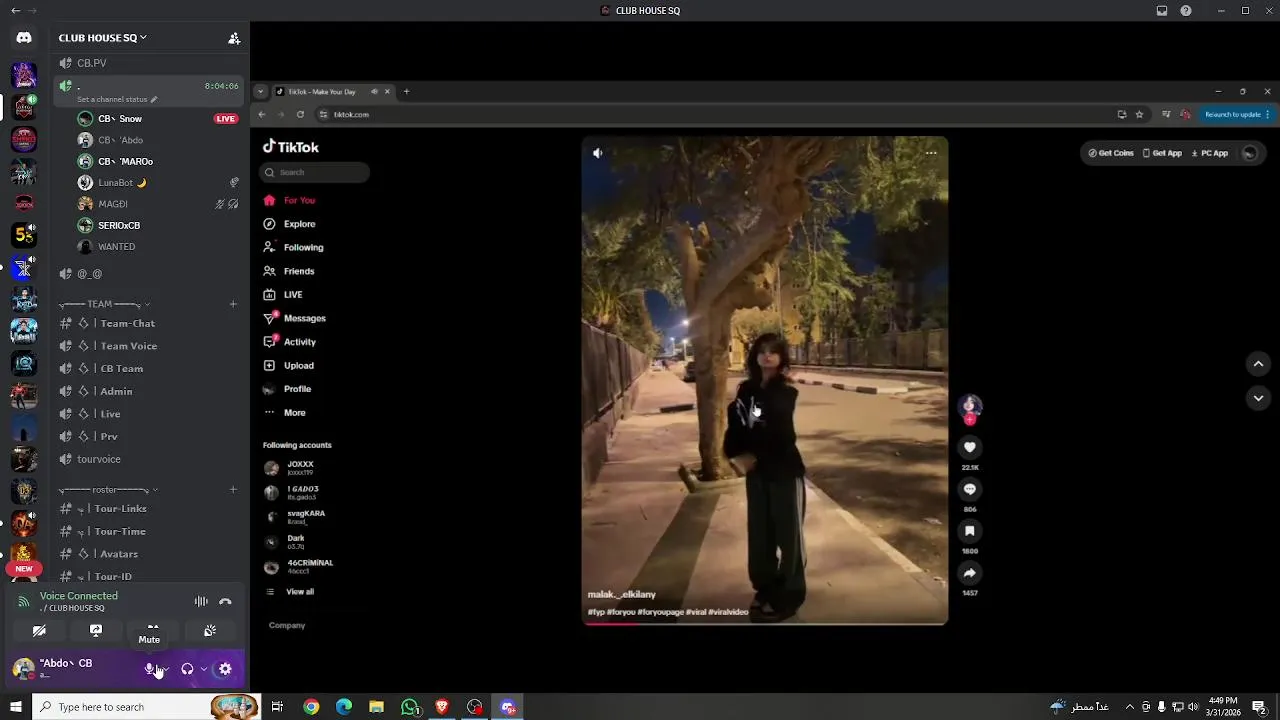Select user SERIOxCB in voice list
Image resolution: width=1280 pixels, height=720 pixels.
[x=158, y=226]
